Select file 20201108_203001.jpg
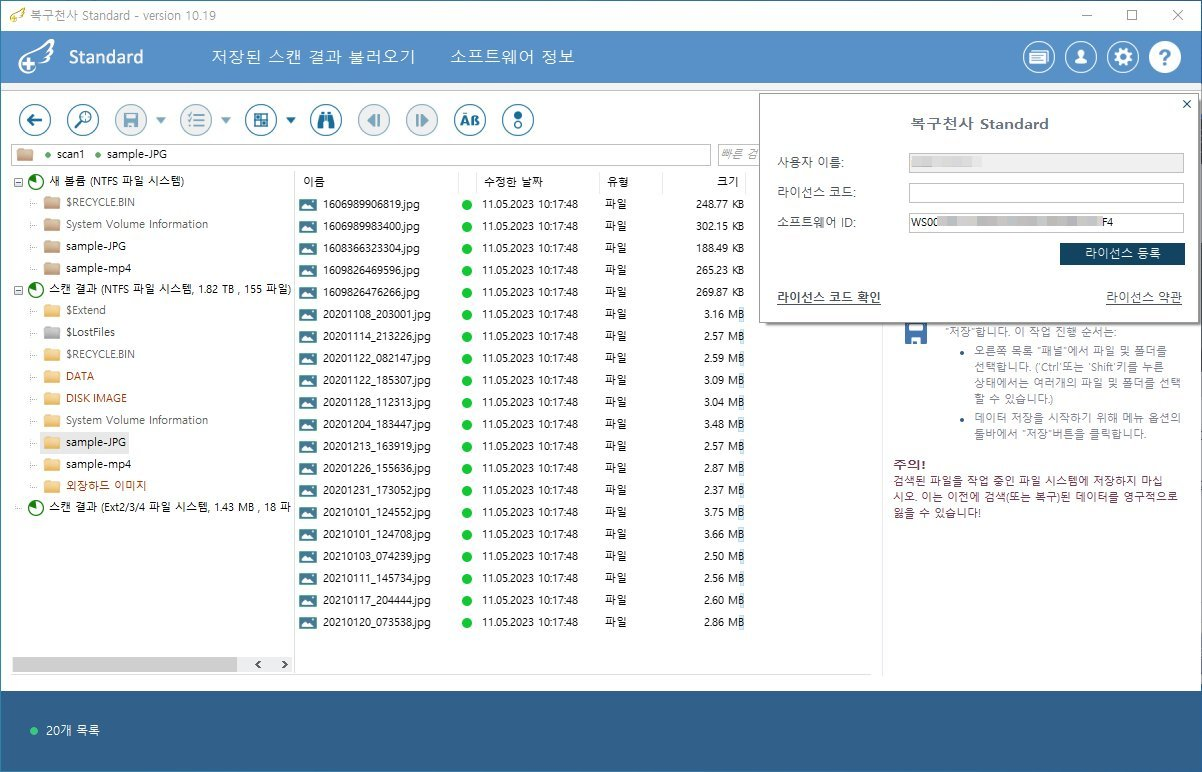Image resolution: width=1202 pixels, height=772 pixels. click(376, 314)
